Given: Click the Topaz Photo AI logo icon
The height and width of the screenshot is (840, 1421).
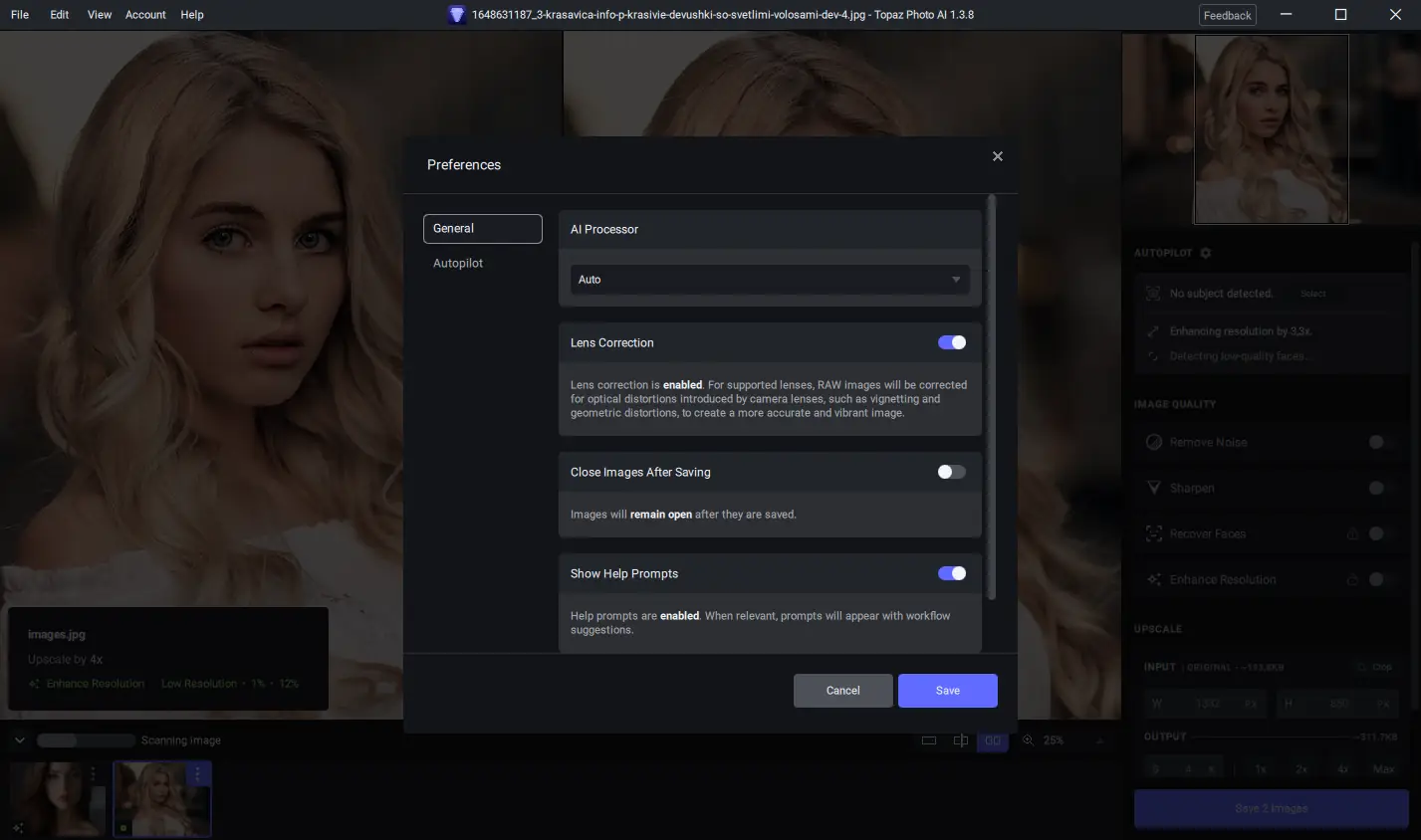Looking at the screenshot, I should point(456,15).
